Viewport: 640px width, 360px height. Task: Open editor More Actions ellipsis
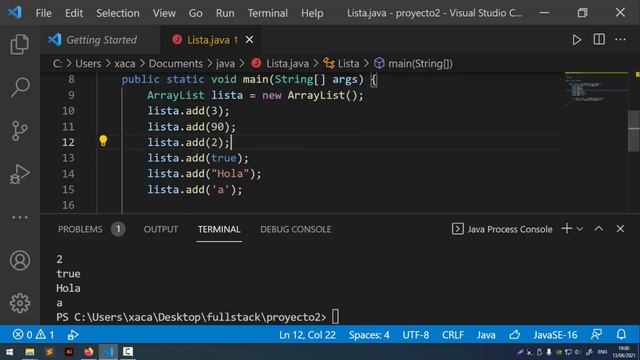[620, 40]
